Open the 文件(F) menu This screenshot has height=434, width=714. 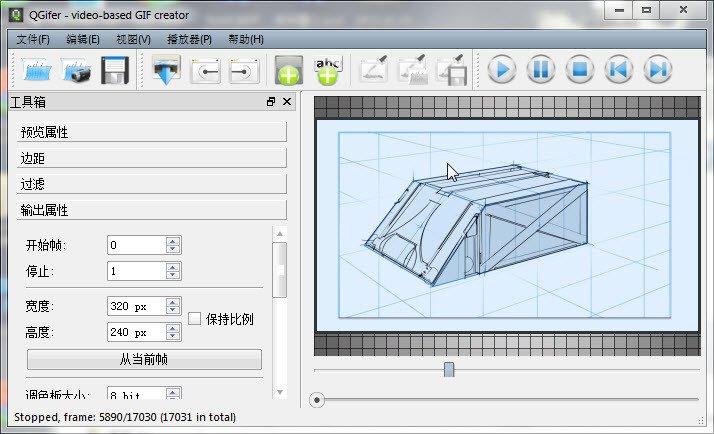point(33,39)
